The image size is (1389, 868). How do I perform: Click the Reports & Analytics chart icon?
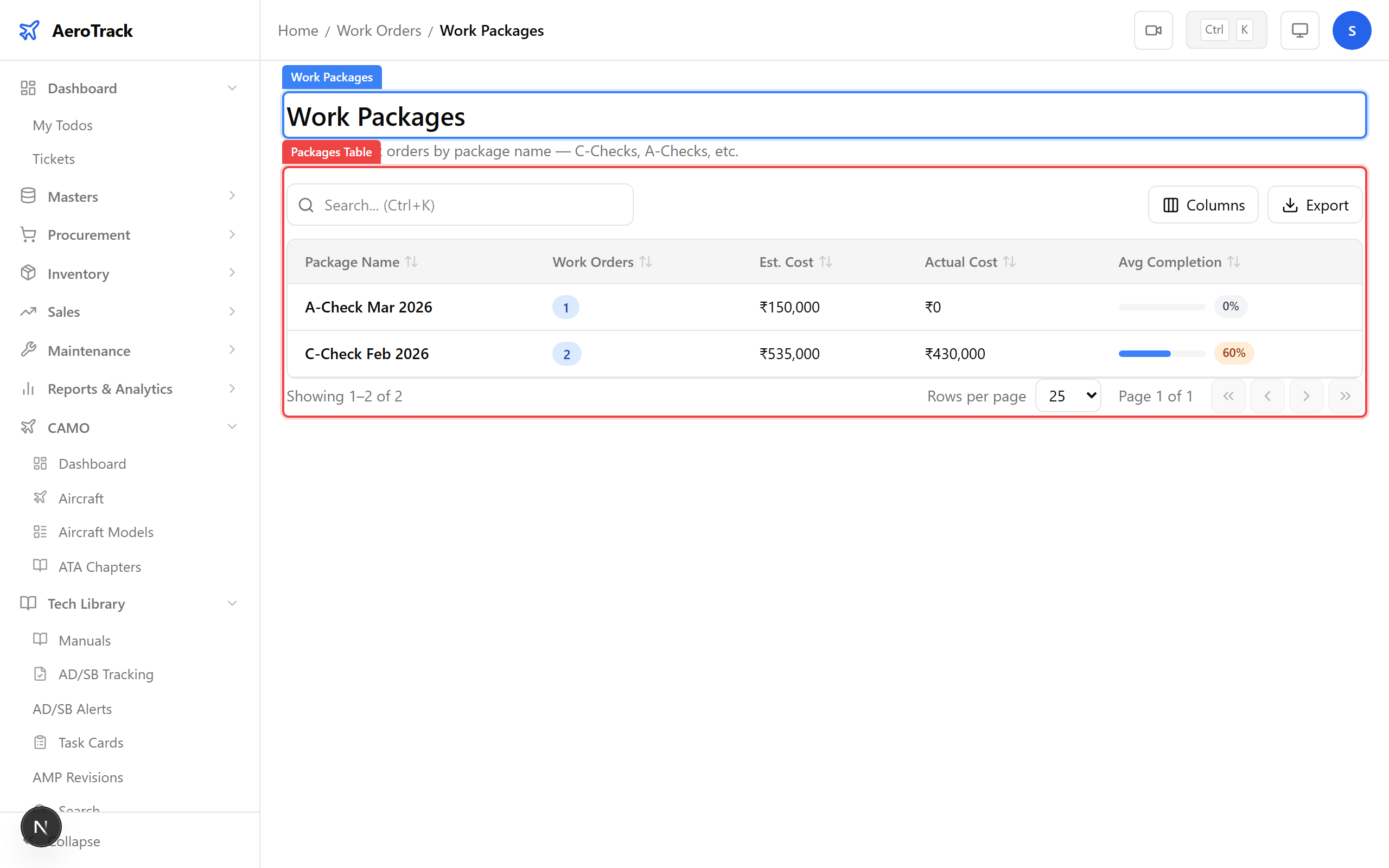(28, 388)
